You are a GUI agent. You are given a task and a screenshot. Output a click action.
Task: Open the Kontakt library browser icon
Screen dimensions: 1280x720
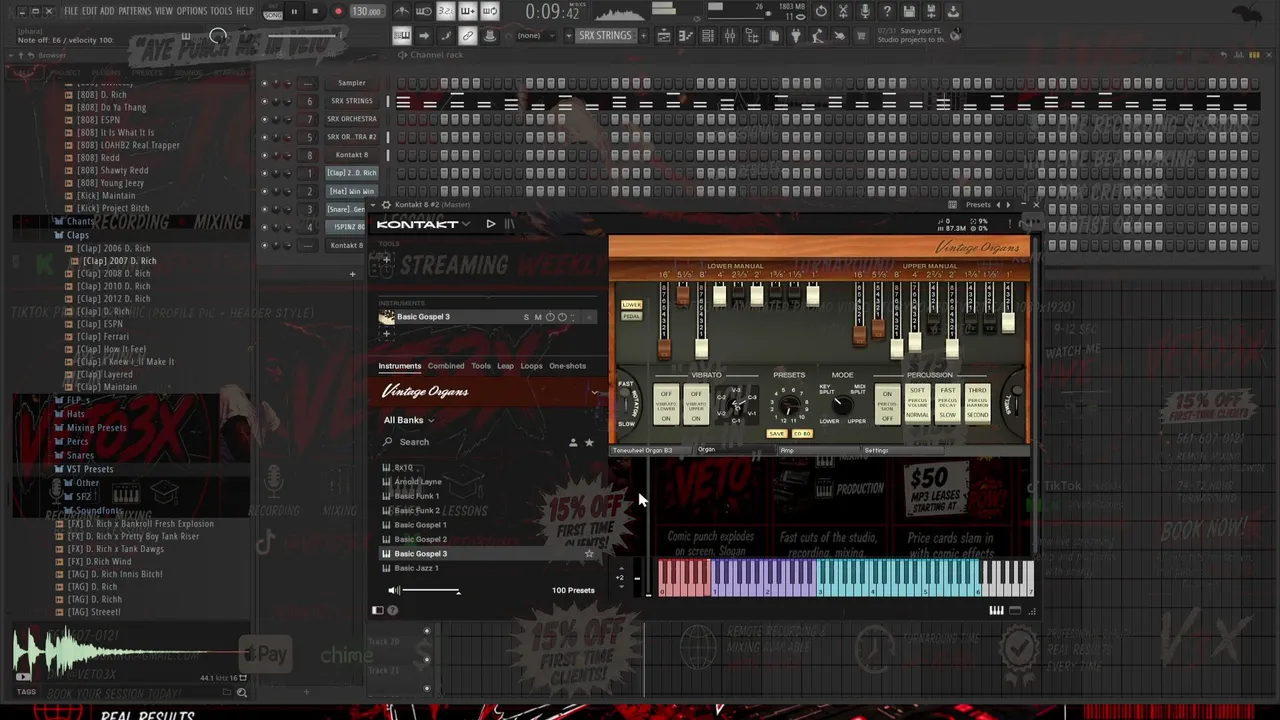[x=510, y=224]
